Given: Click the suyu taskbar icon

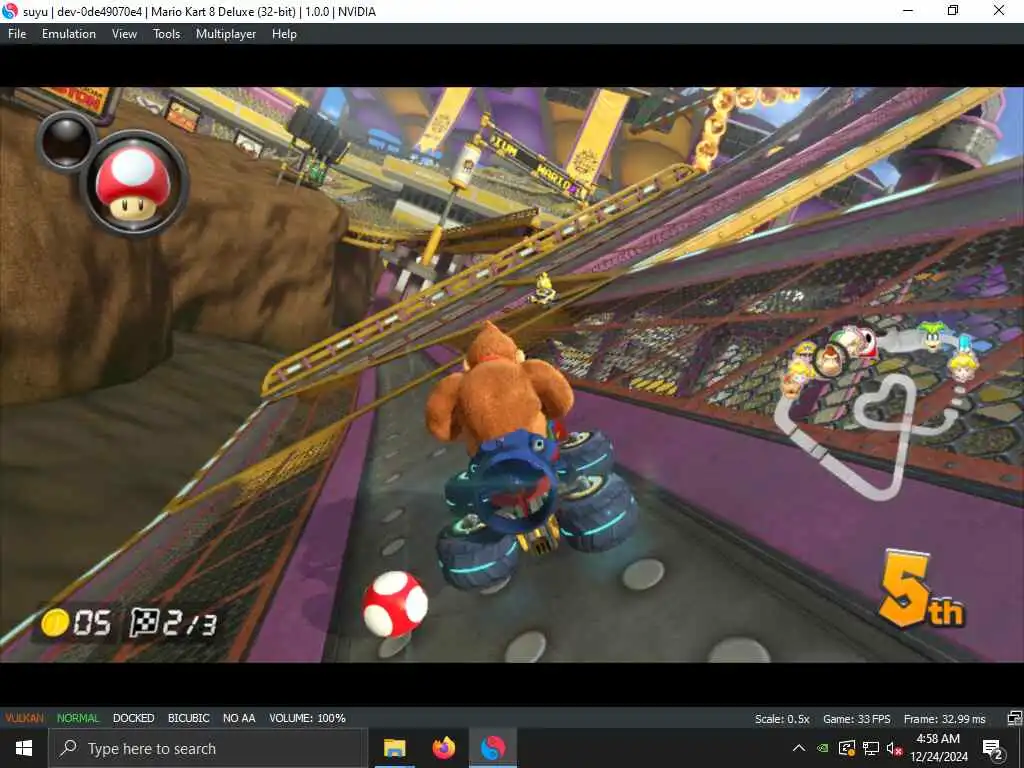Looking at the screenshot, I should click(493, 748).
